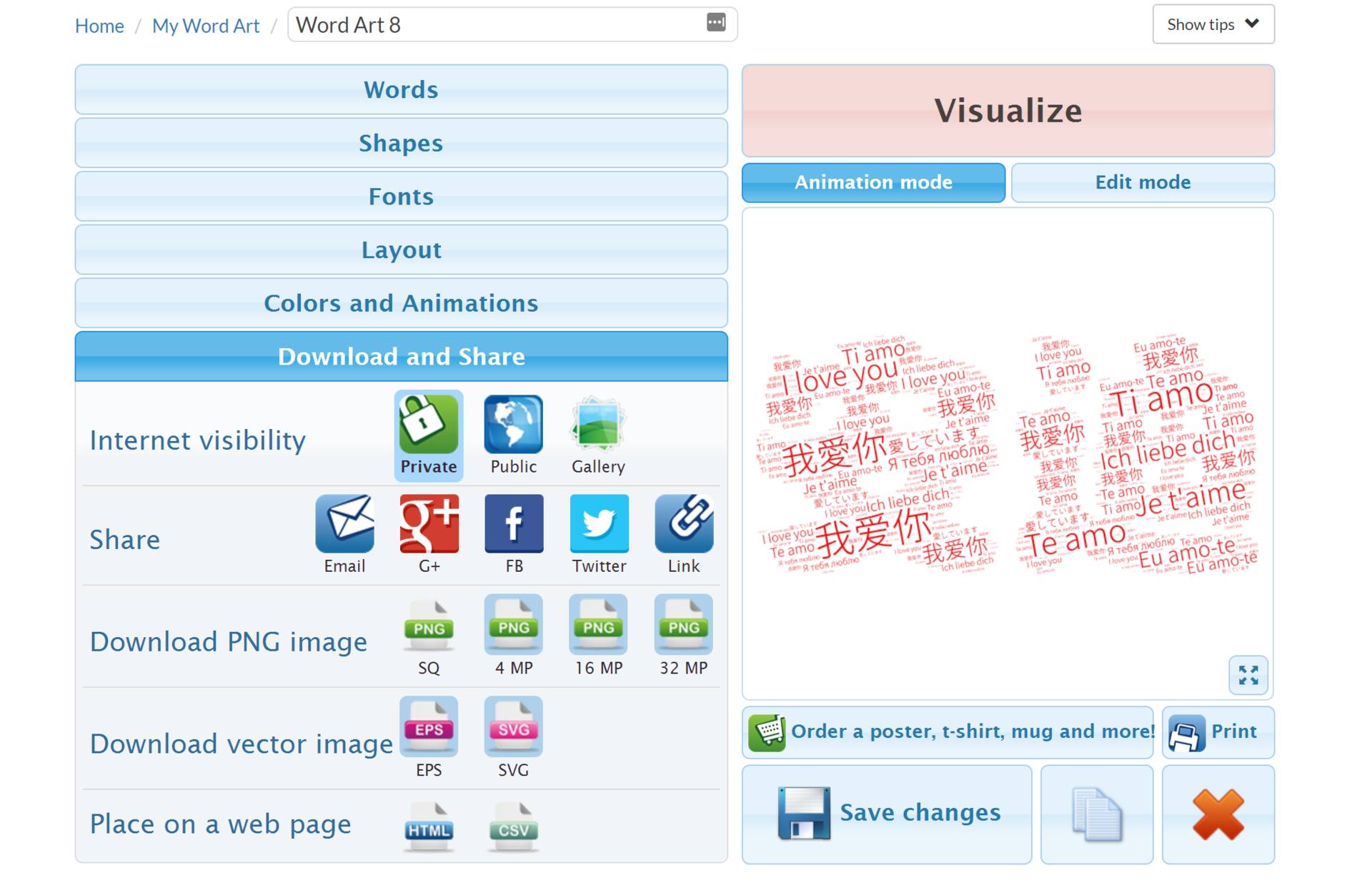Get HTML embed code icon
Image resolution: width=1372 pixels, height=888 pixels.
(429, 828)
